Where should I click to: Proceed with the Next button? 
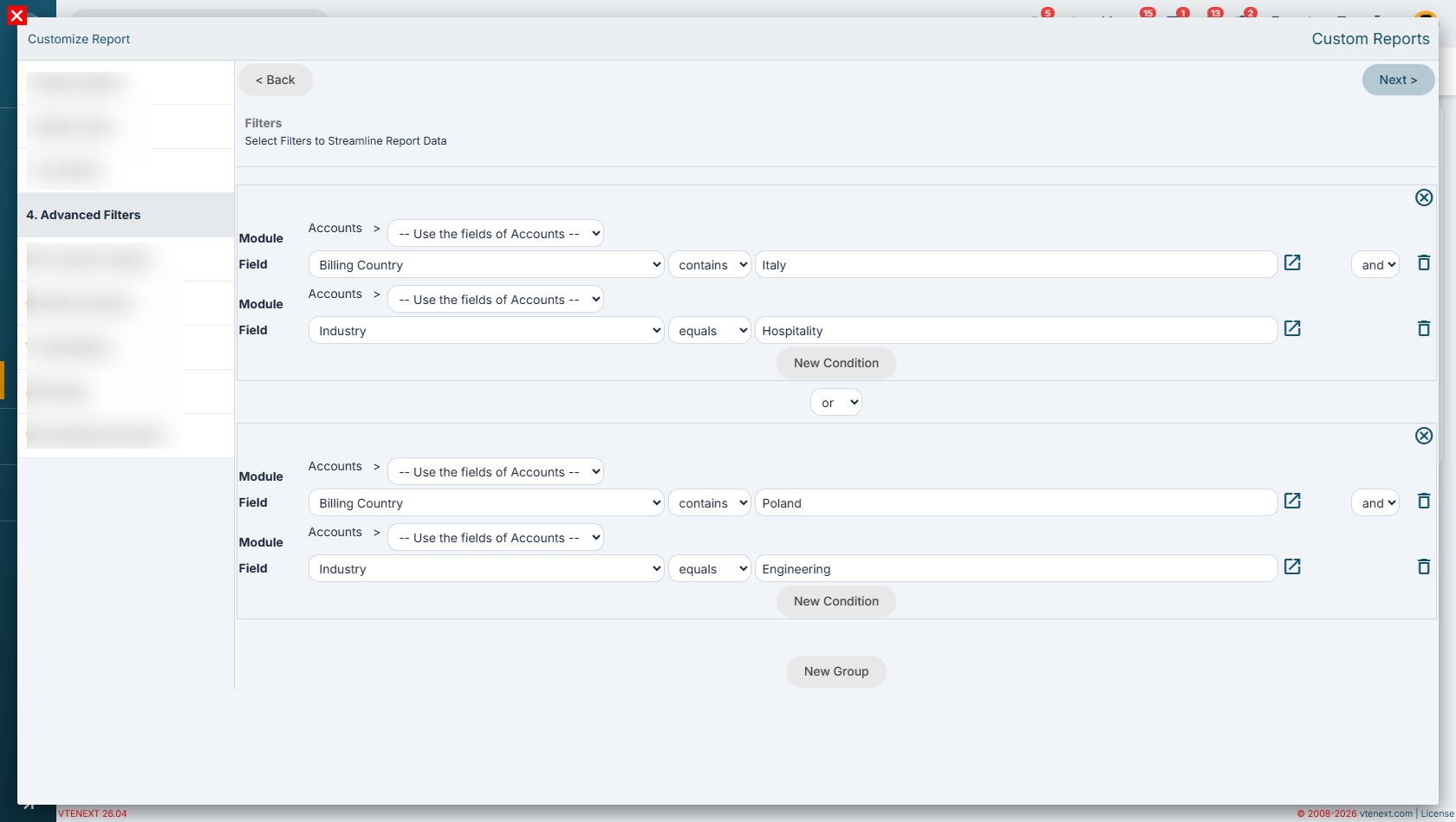pyautogui.click(x=1398, y=80)
